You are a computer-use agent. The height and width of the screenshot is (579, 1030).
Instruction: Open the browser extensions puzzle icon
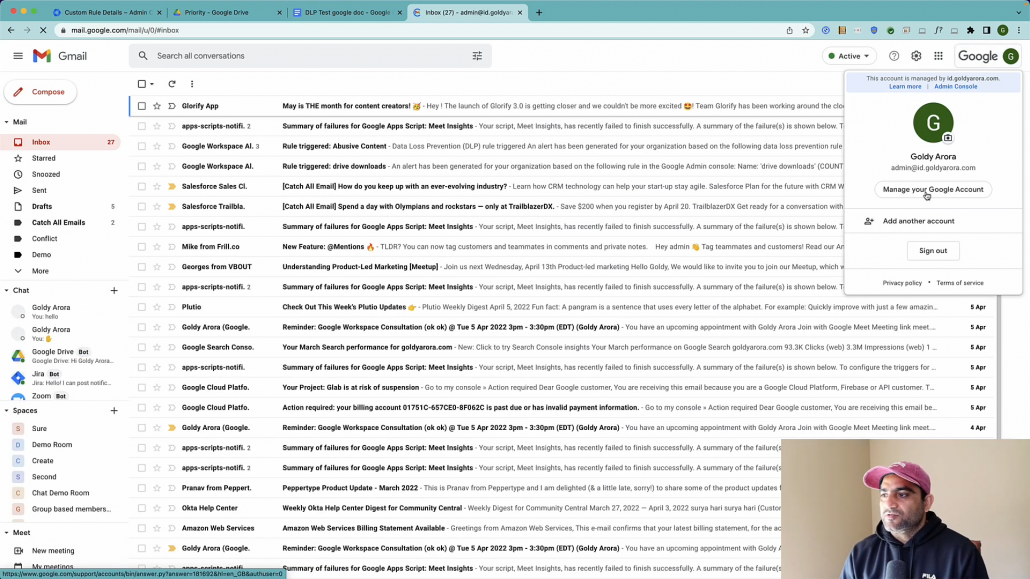970,30
